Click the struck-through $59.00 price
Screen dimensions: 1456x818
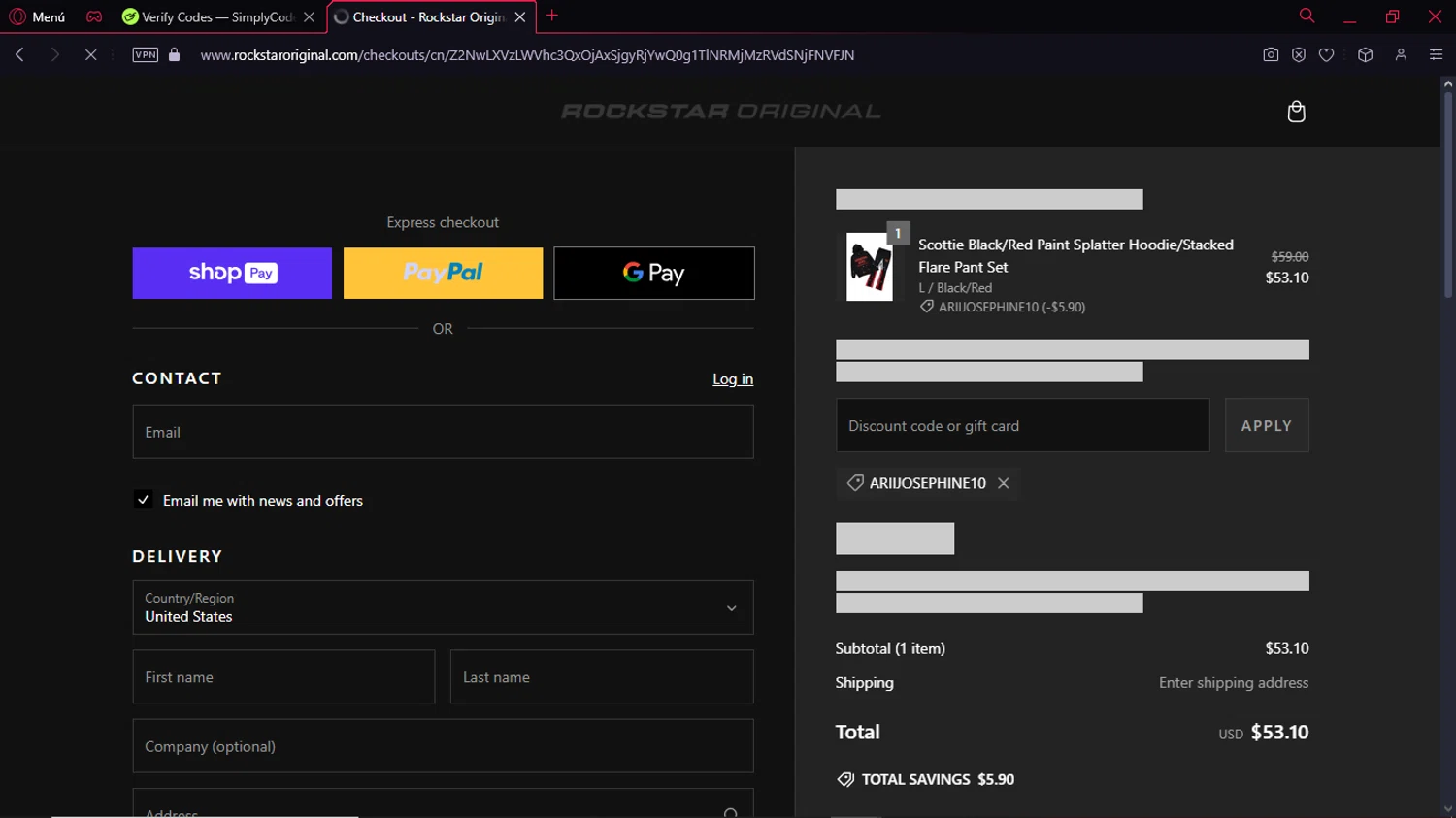(1290, 257)
